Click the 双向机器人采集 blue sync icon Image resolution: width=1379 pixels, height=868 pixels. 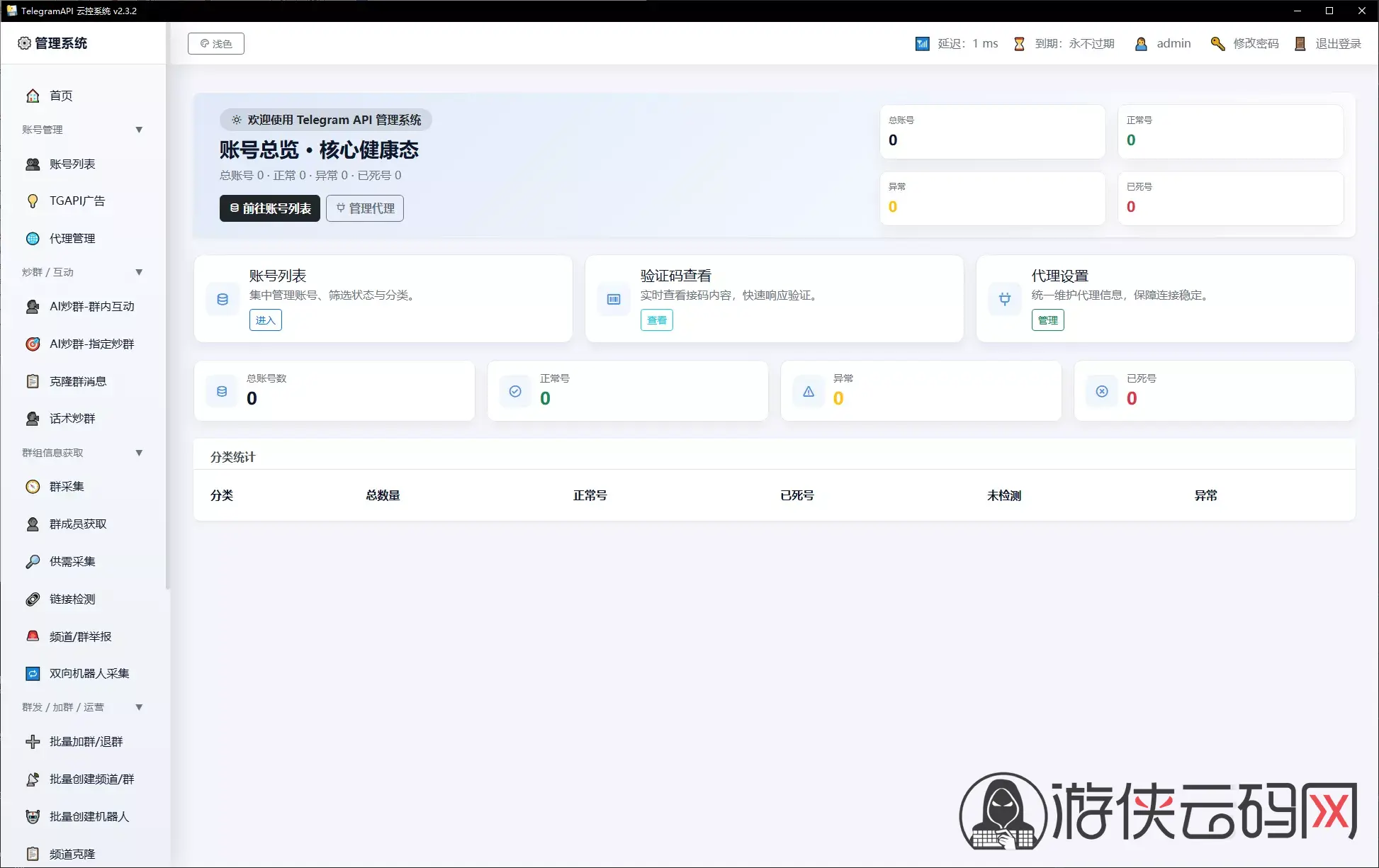click(x=33, y=674)
